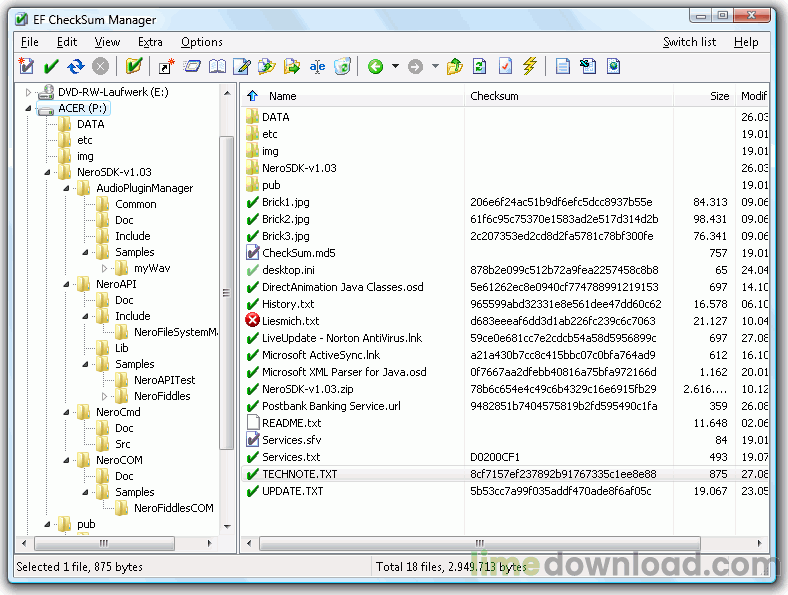This screenshot has width=788, height=595.
Task: Click the copy files toolbar icon
Action: (267, 66)
